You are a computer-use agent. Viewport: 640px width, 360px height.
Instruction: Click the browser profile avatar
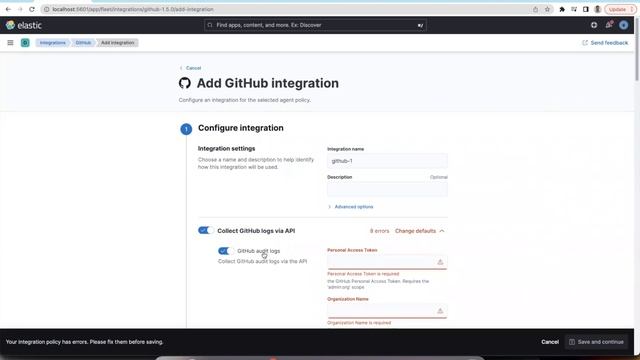(x=598, y=9)
